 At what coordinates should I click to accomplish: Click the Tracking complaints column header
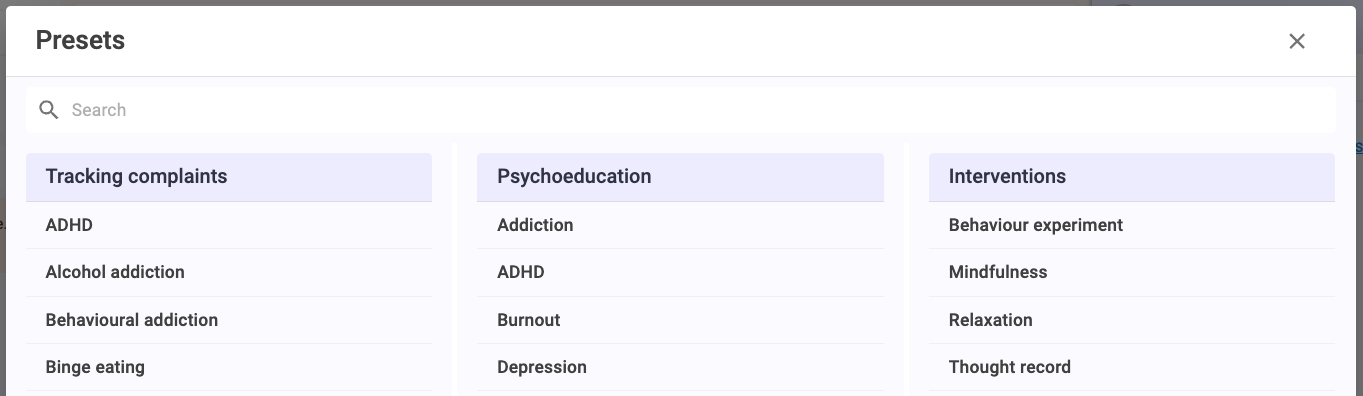click(229, 177)
